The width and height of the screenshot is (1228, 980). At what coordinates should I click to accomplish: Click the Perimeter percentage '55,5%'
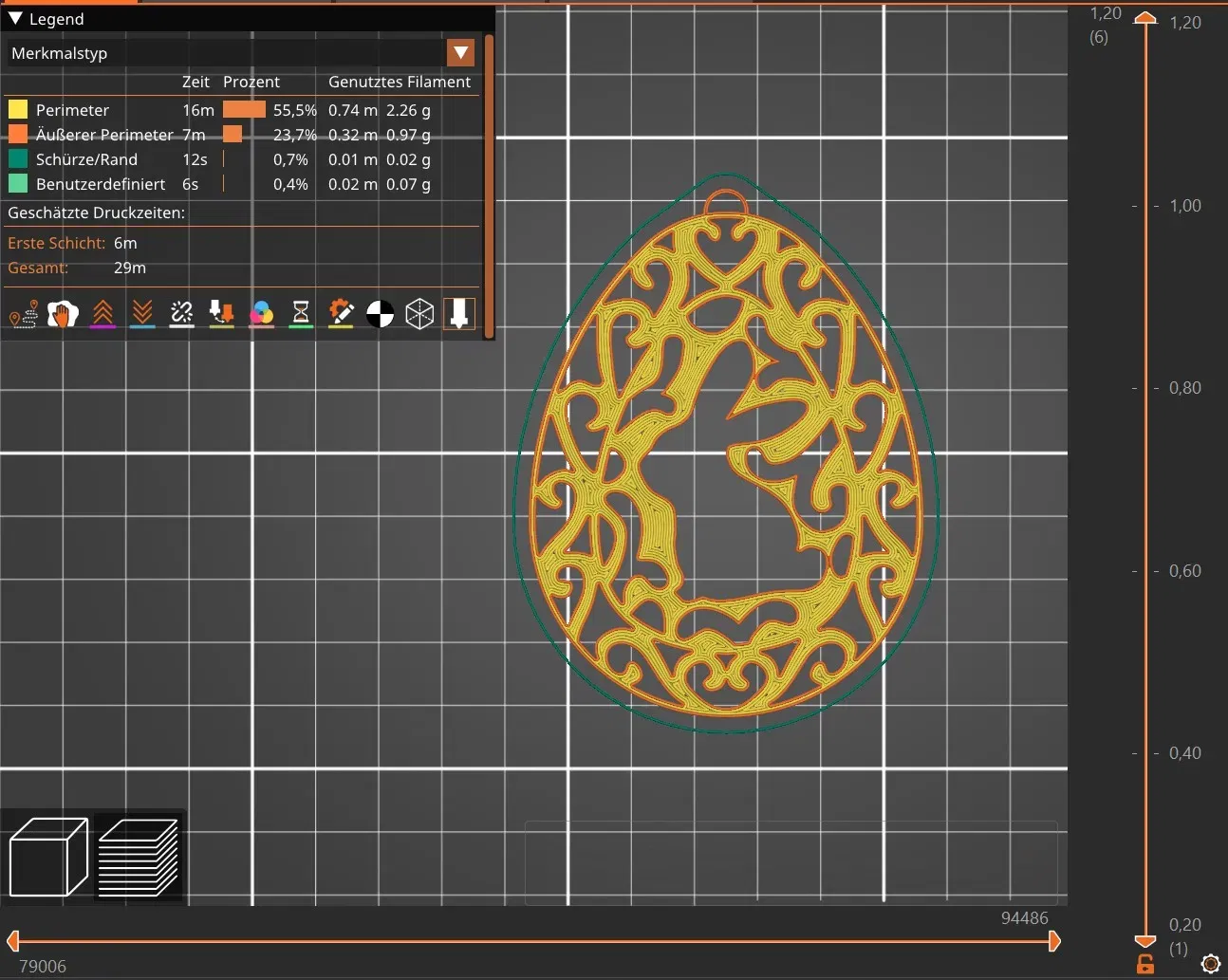(295, 110)
